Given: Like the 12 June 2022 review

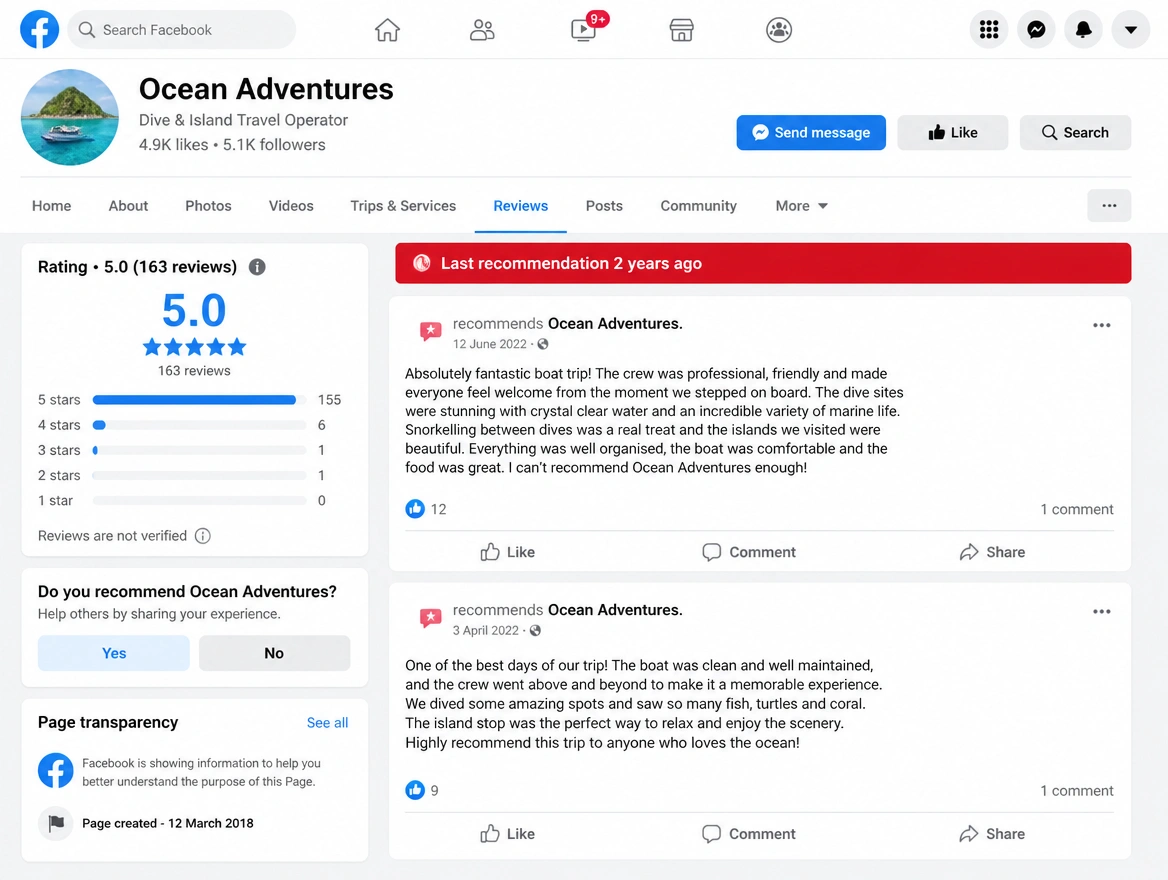Looking at the screenshot, I should pyautogui.click(x=507, y=552).
